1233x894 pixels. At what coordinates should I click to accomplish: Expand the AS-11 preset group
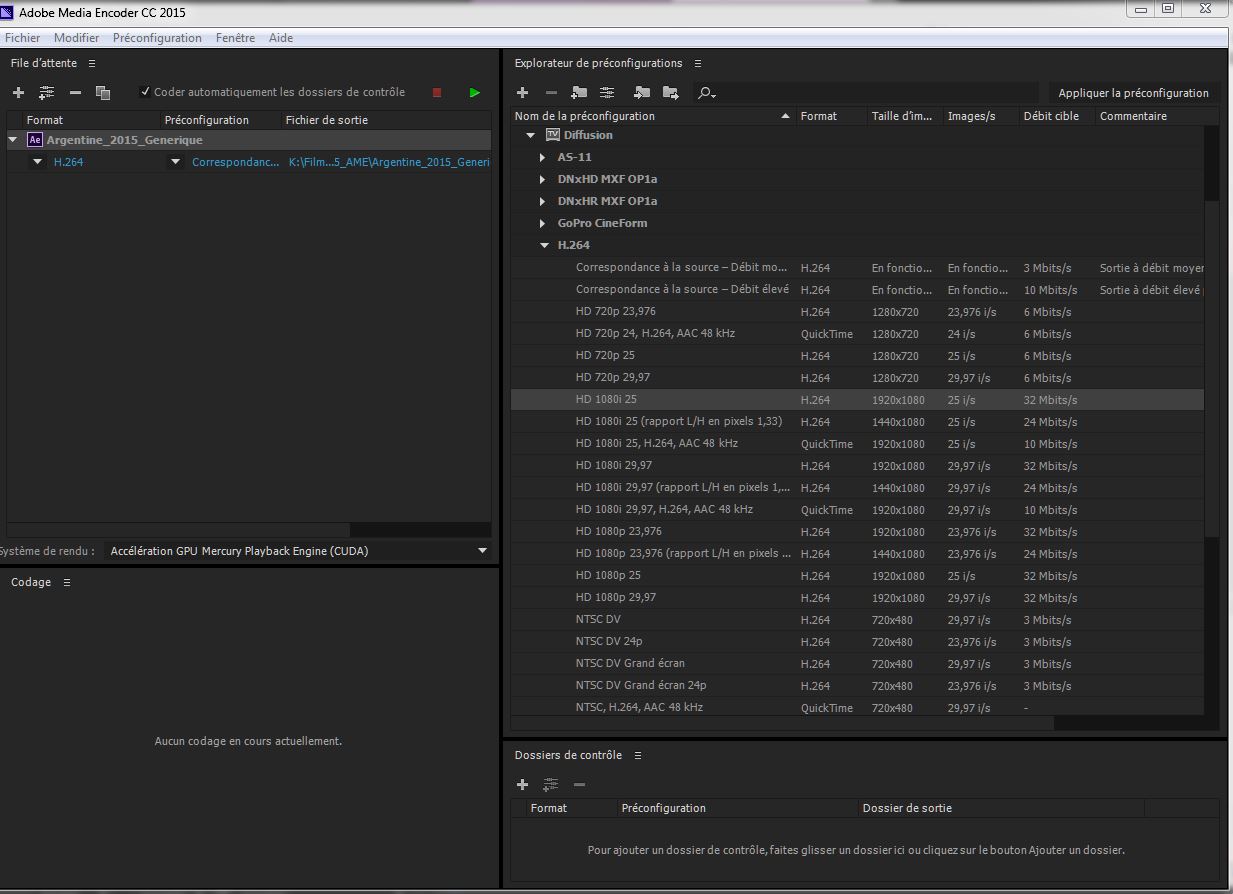[543, 157]
